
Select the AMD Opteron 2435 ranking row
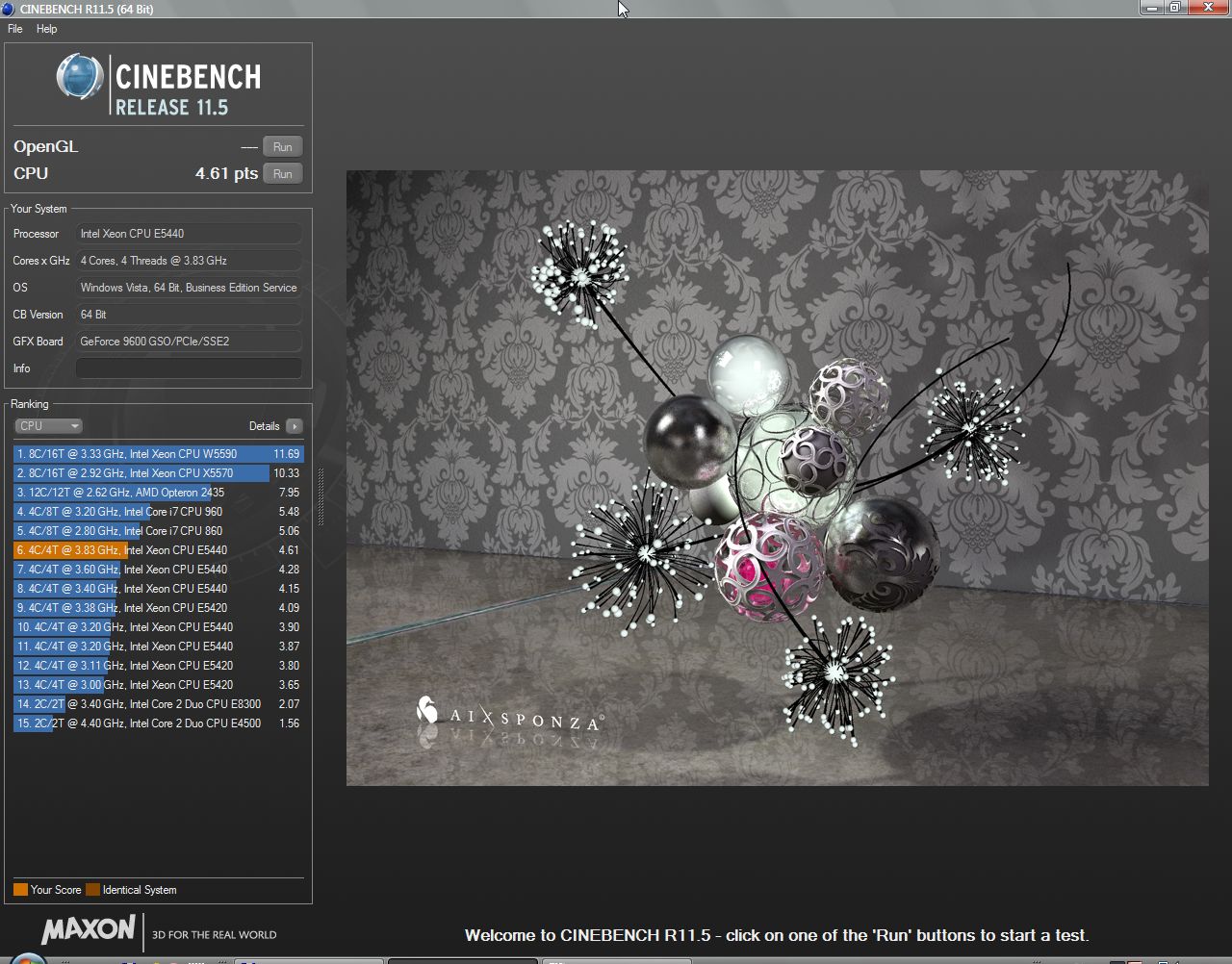point(157,493)
